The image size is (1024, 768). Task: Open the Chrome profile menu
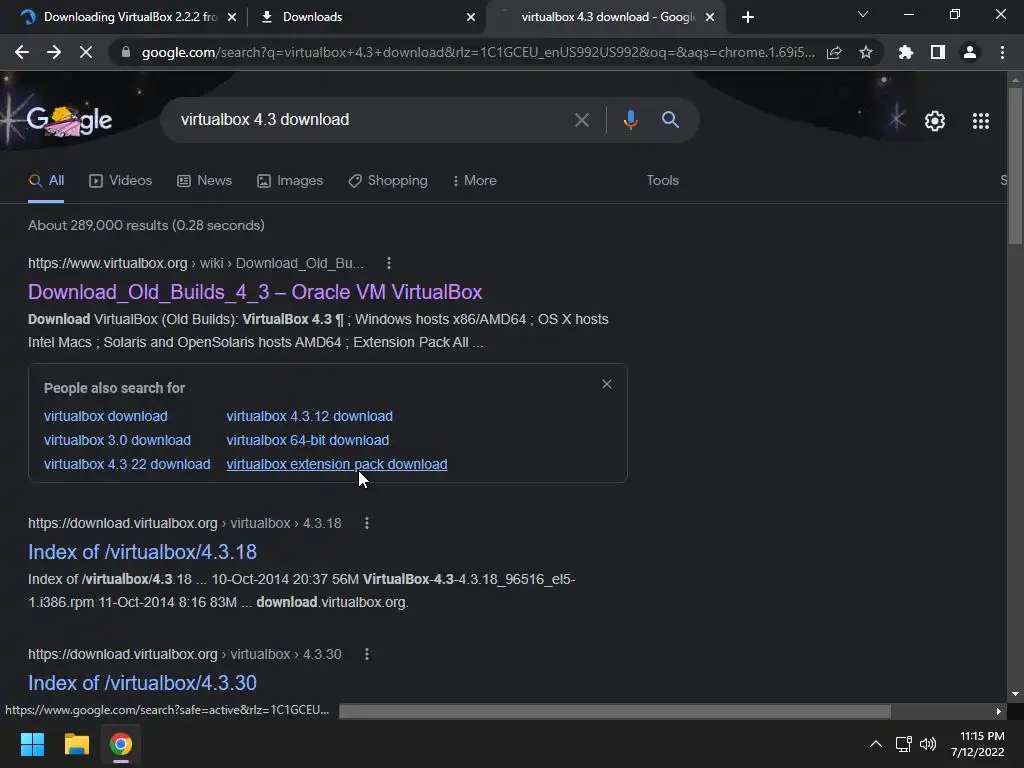point(970,52)
